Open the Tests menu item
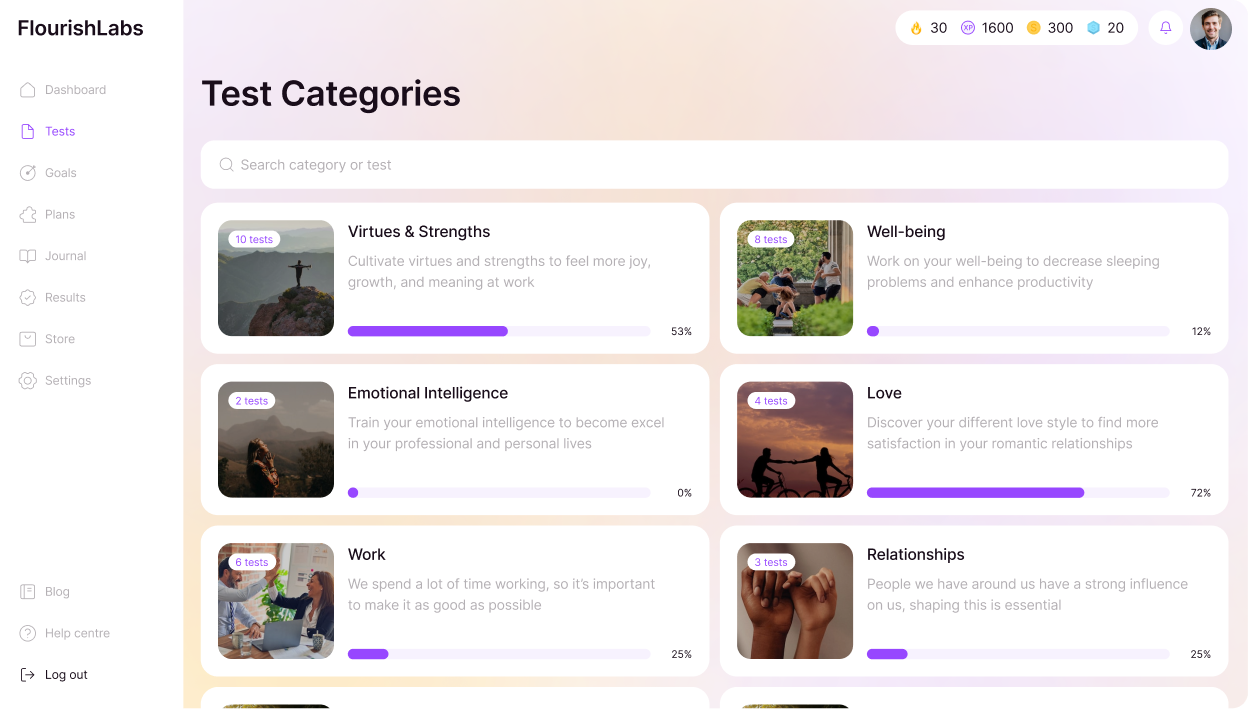This screenshot has width=1248, height=709. pyautogui.click(x=59, y=132)
